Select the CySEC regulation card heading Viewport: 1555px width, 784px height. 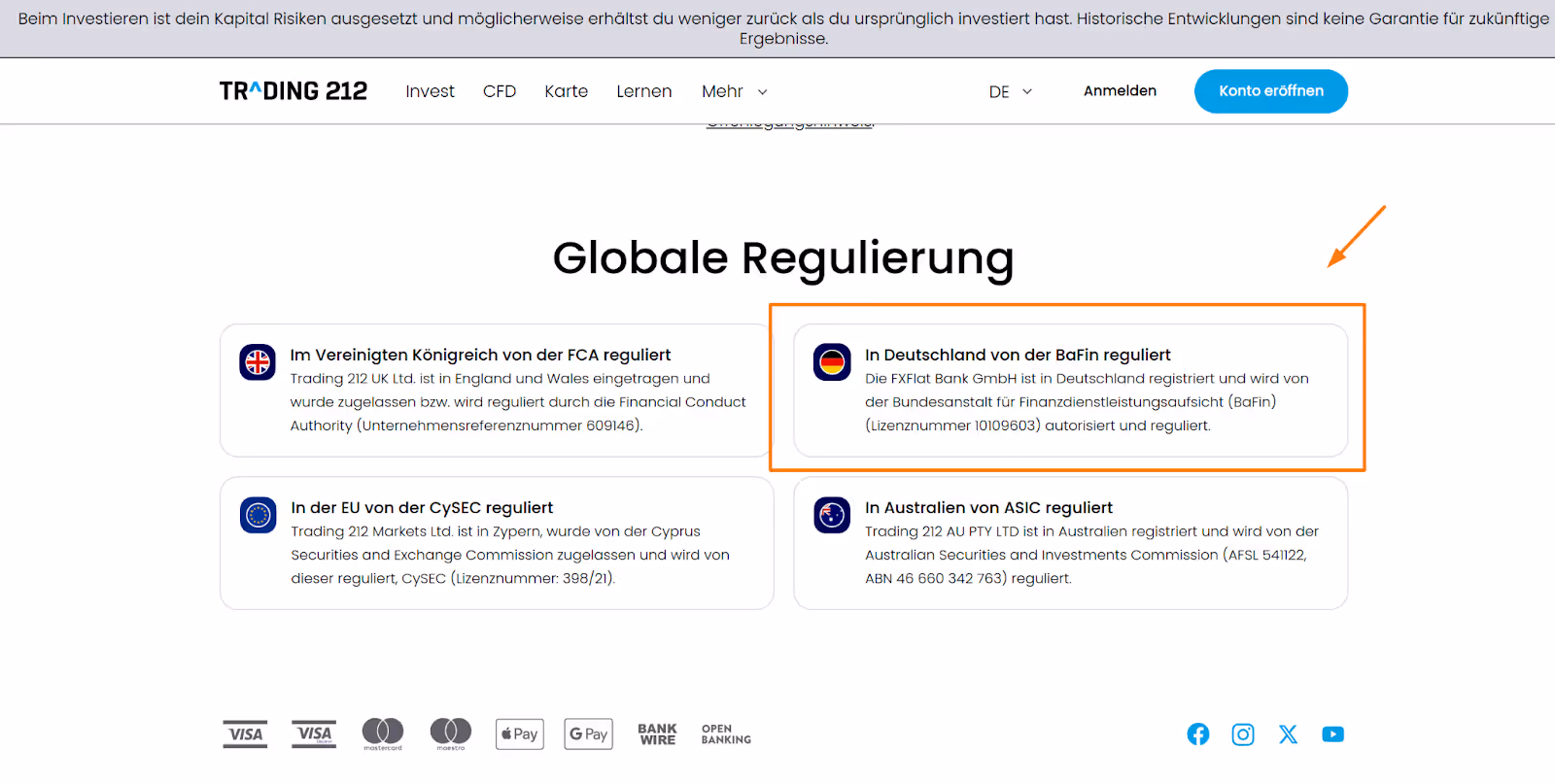coord(422,507)
